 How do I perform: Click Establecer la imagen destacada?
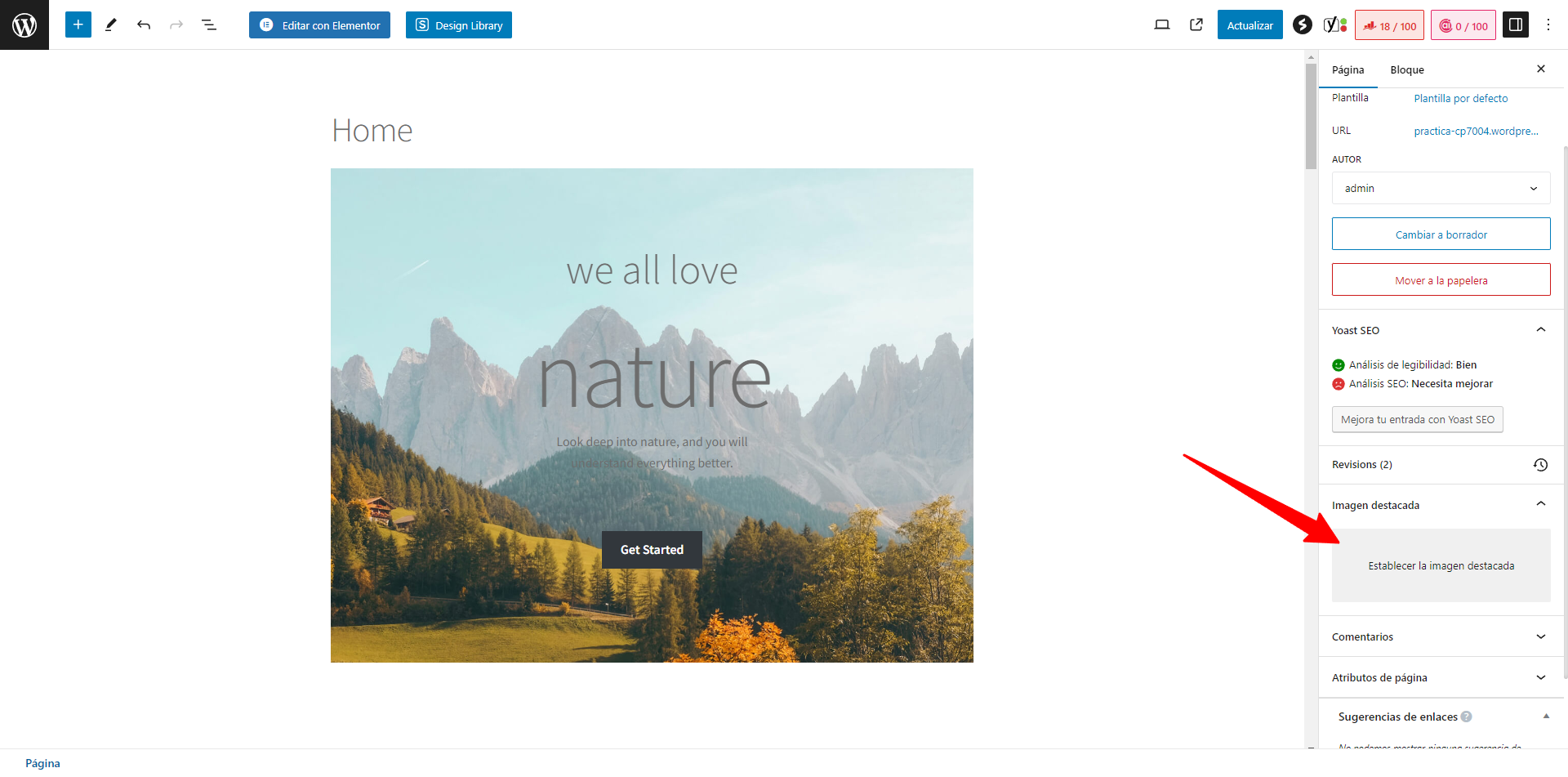pos(1441,565)
